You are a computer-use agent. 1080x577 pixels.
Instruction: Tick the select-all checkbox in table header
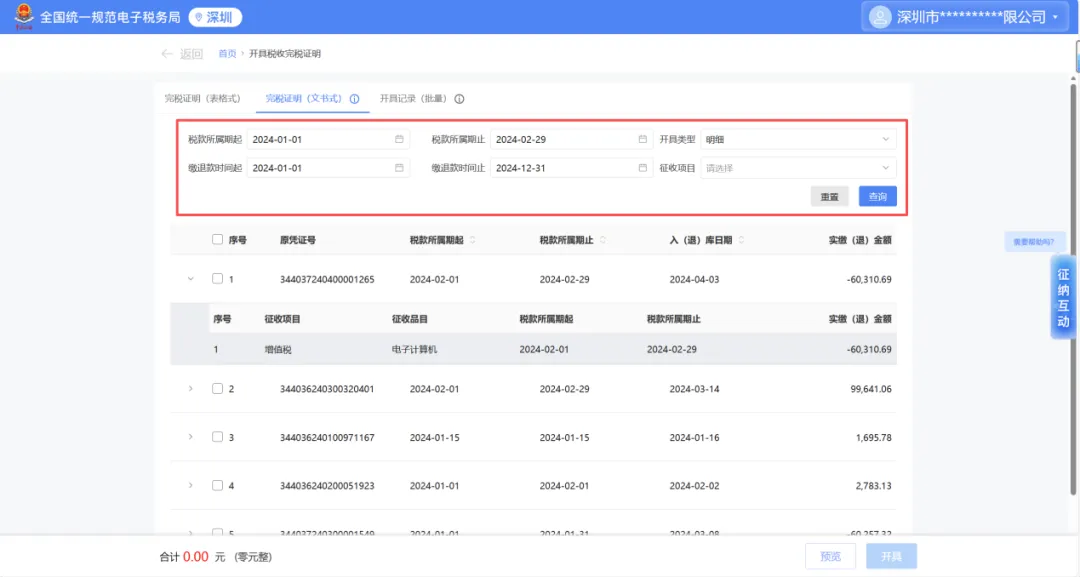pyautogui.click(x=217, y=240)
